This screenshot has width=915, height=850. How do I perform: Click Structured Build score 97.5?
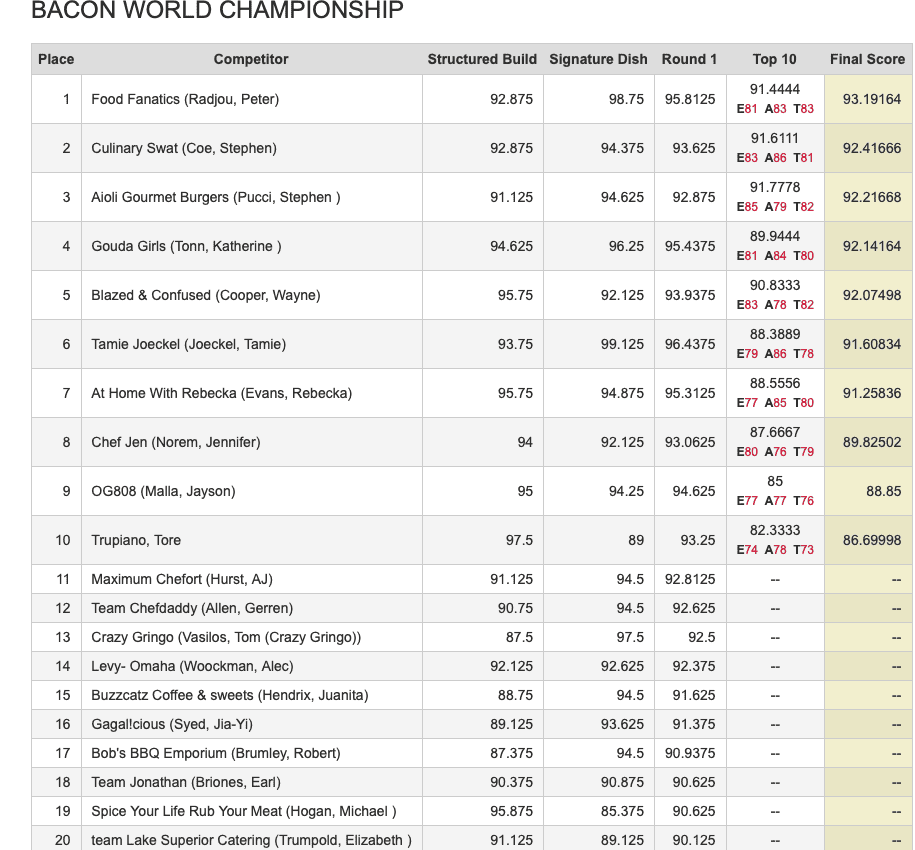pos(519,540)
